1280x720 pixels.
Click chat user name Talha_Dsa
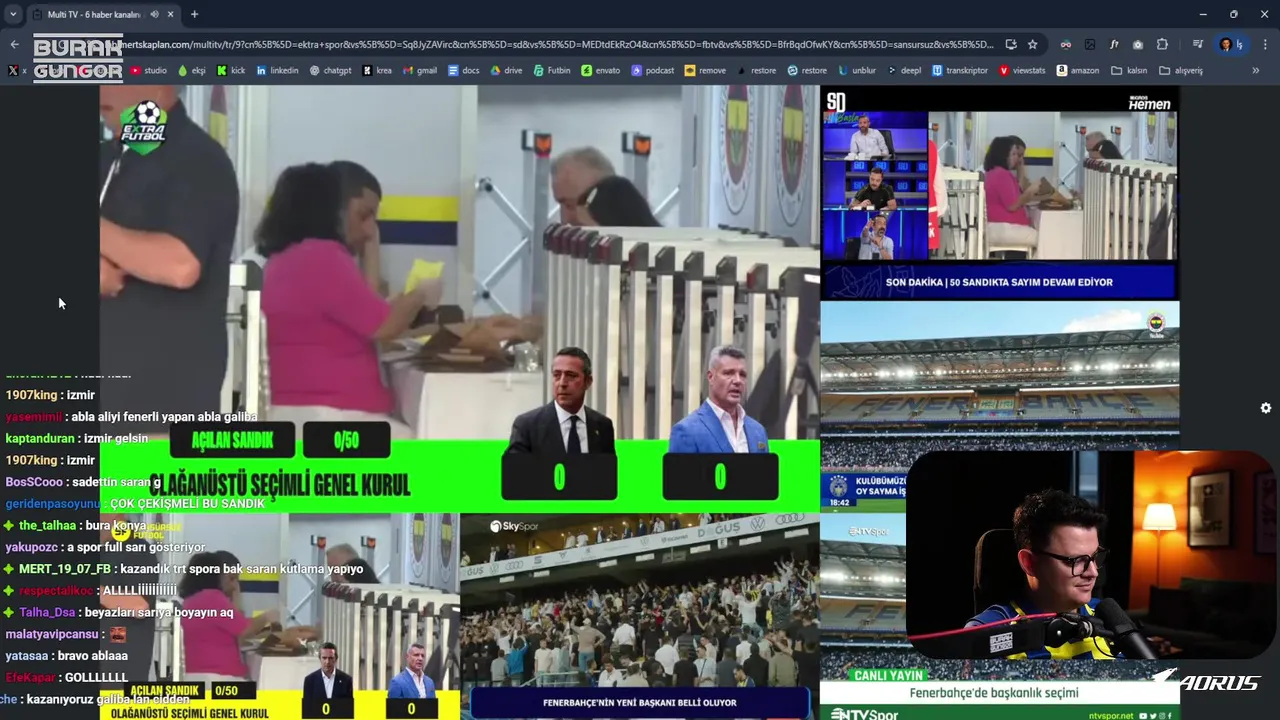pyautogui.click(x=47, y=613)
